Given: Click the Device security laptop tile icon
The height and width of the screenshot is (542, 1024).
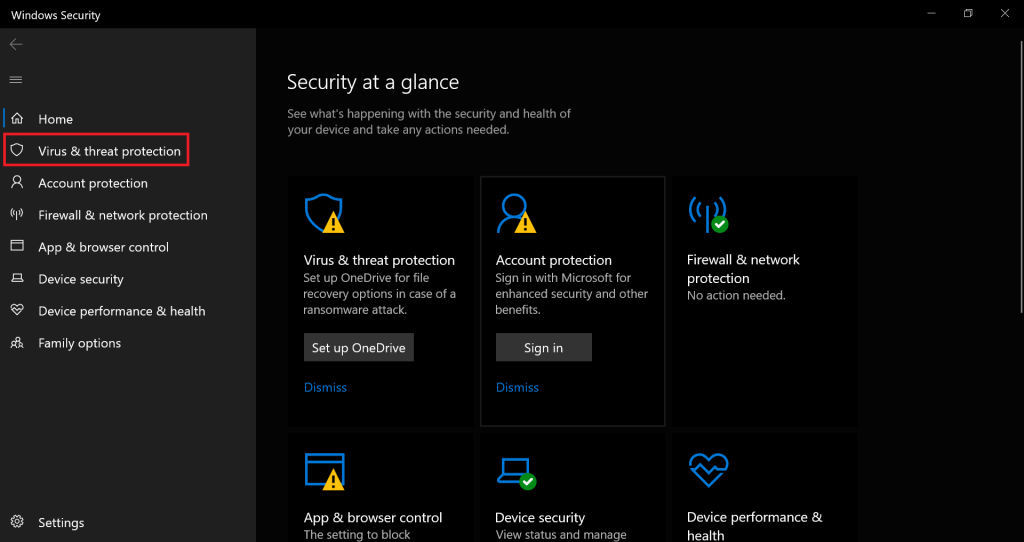Looking at the screenshot, I should click(516, 471).
